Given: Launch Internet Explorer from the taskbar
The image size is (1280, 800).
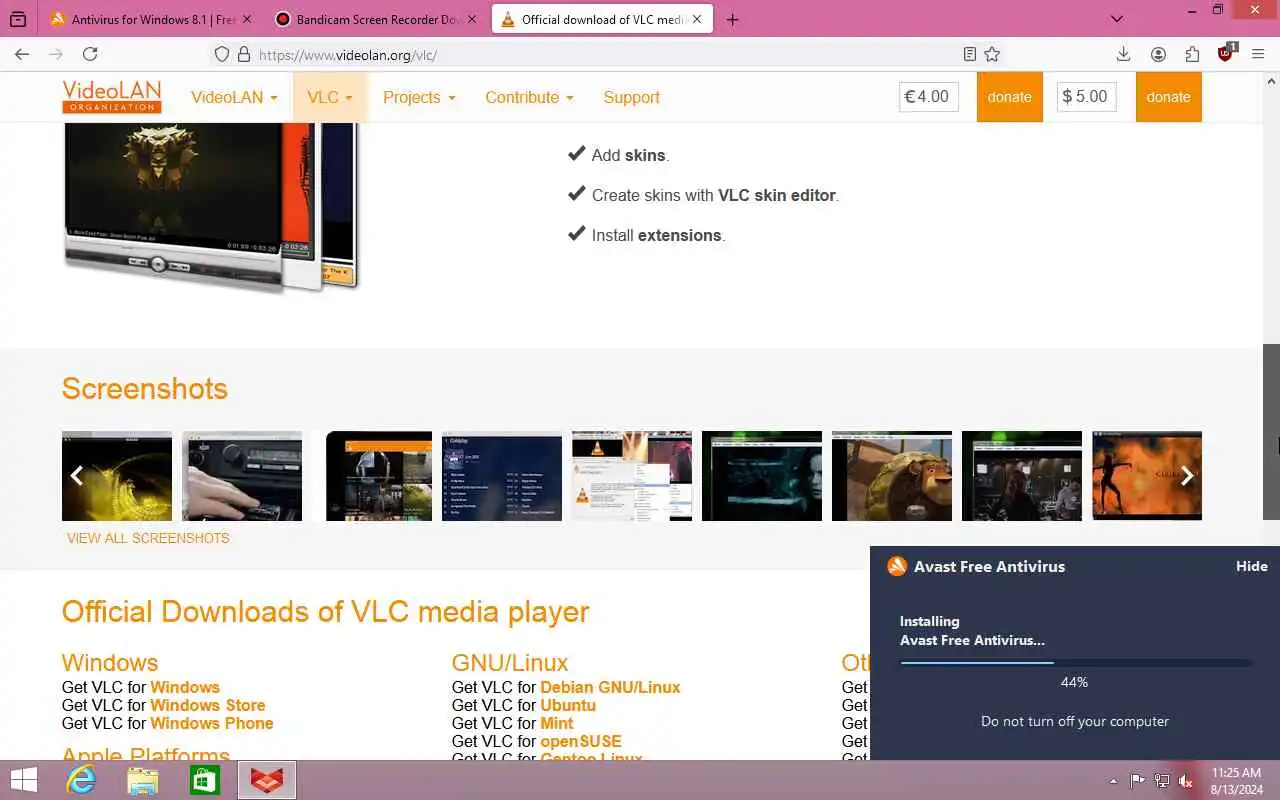Looking at the screenshot, I should tap(81, 780).
